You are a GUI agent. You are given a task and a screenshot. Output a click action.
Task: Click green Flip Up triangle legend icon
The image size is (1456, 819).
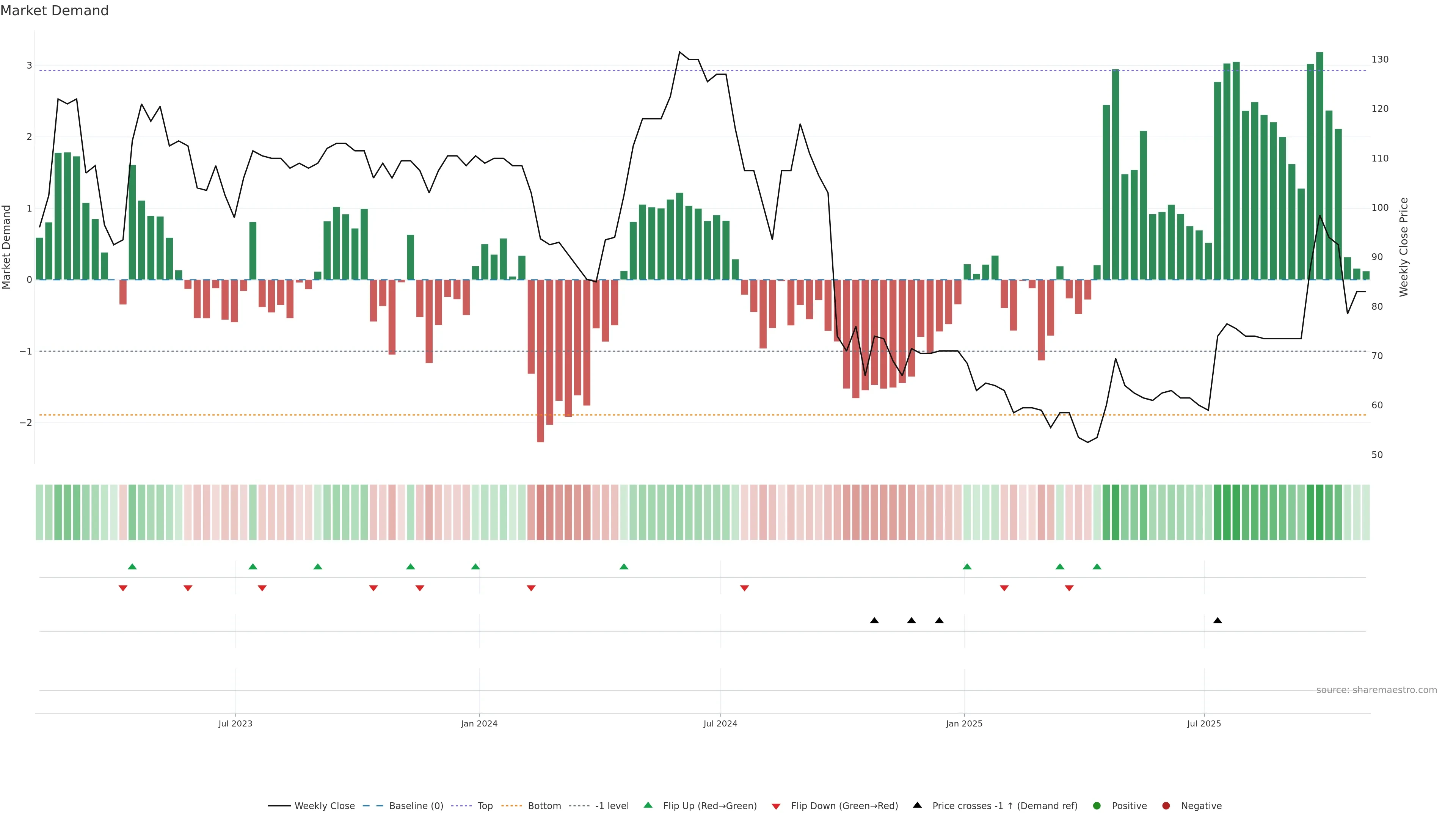pyautogui.click(x=648, y=805)
